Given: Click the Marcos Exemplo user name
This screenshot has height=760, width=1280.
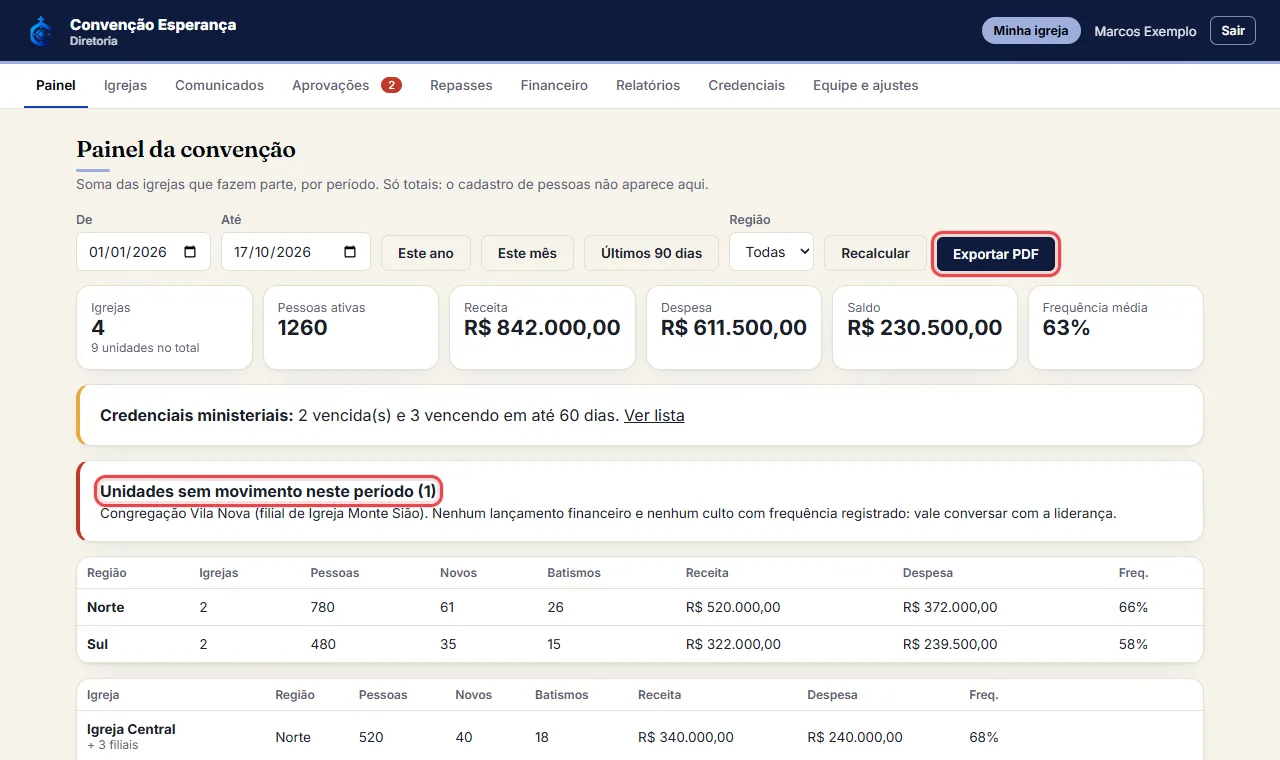Looking at the screenshot, I should click(x=1145, y=31).
